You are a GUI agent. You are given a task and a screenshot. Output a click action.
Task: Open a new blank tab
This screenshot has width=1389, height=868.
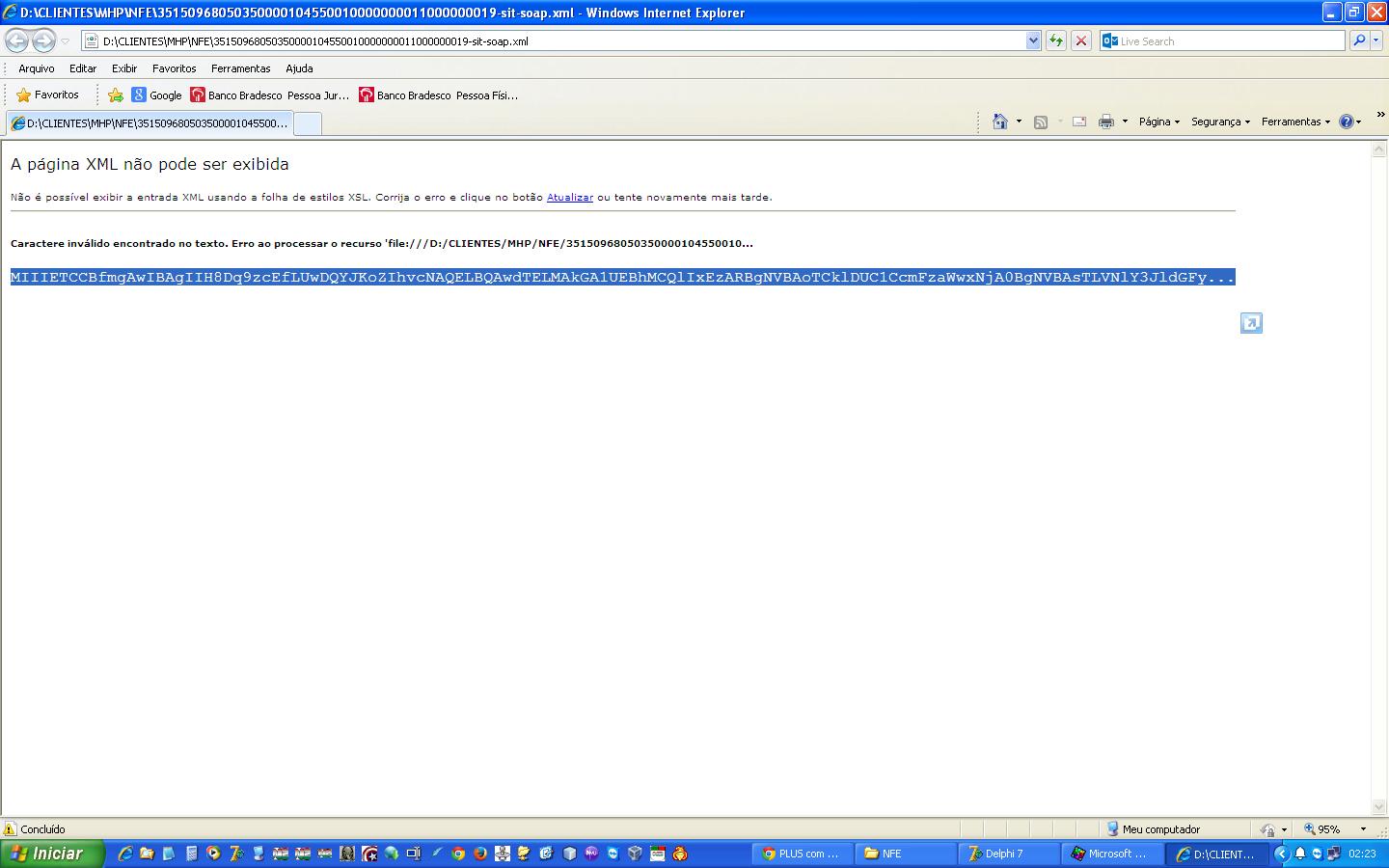[x=307, y=123]
